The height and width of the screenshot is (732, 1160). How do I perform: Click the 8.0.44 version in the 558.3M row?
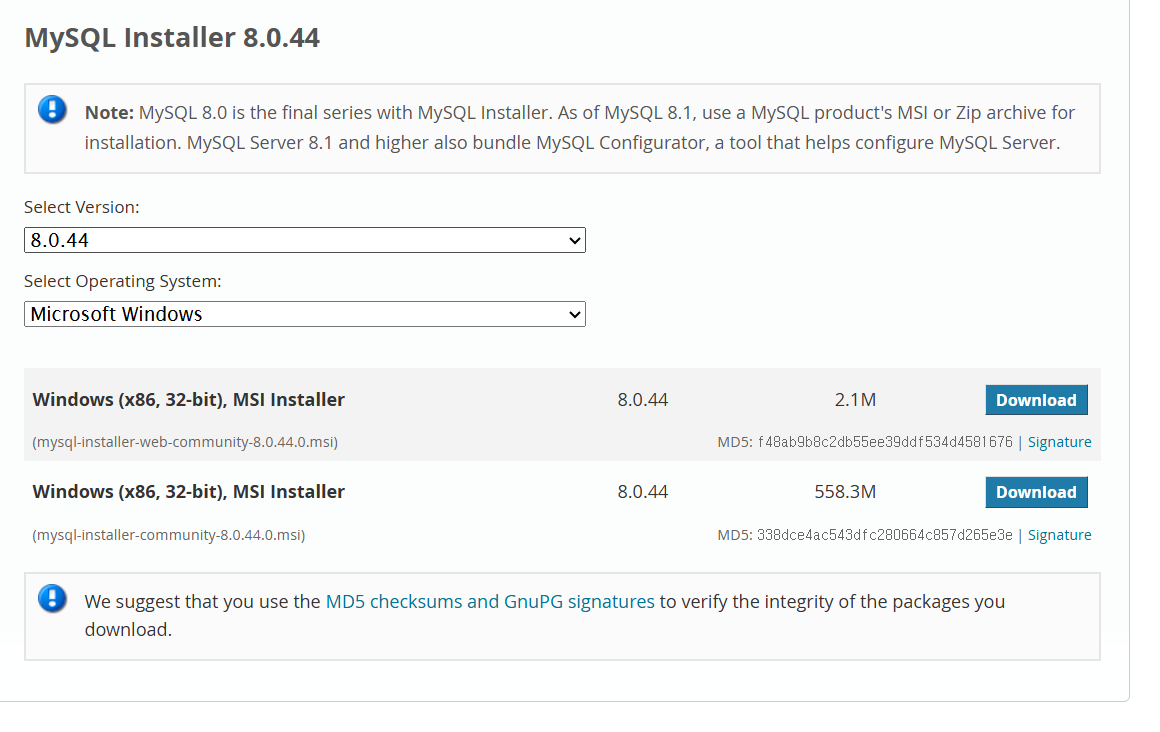643,491
